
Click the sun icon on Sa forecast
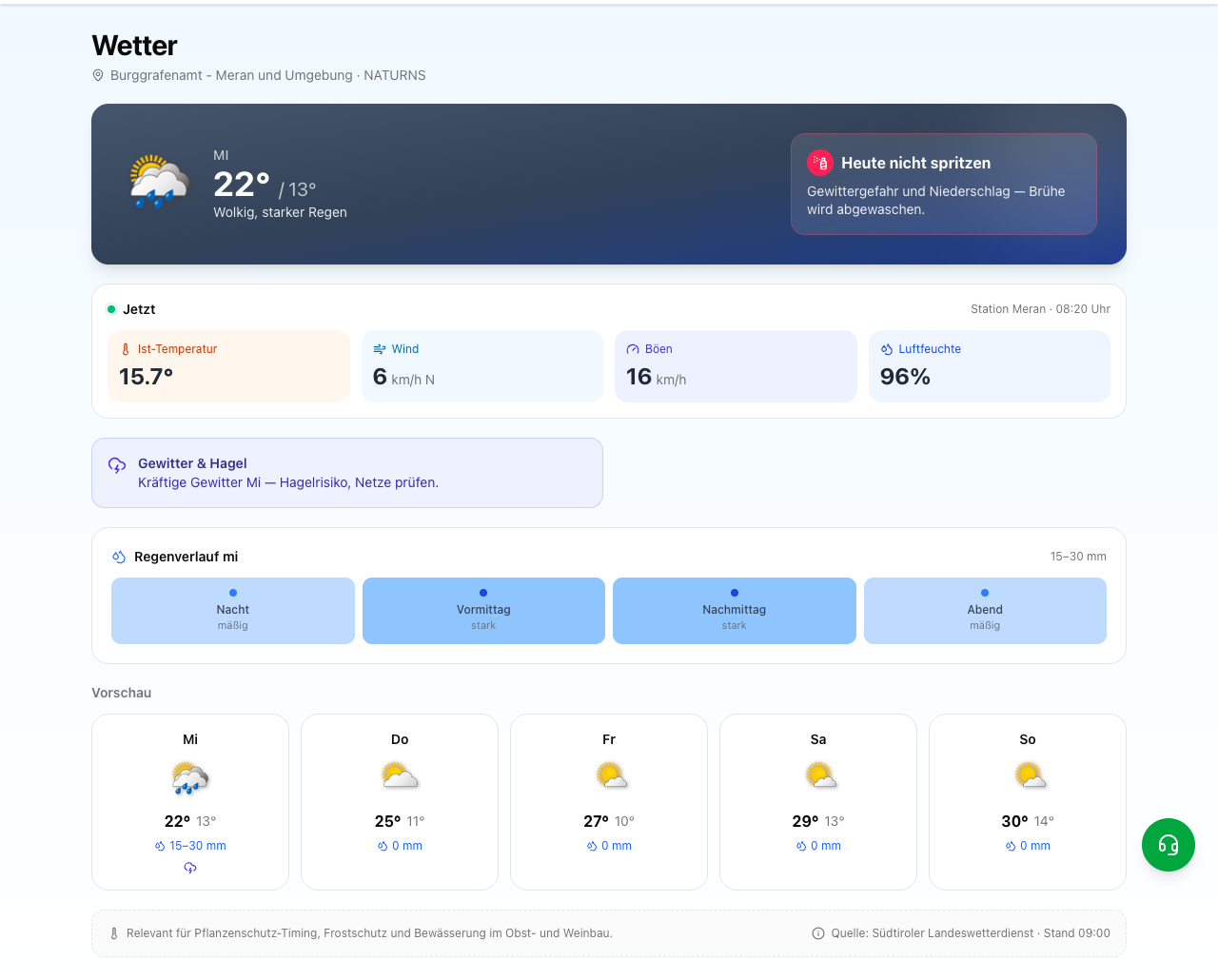(x=820, y=775)
